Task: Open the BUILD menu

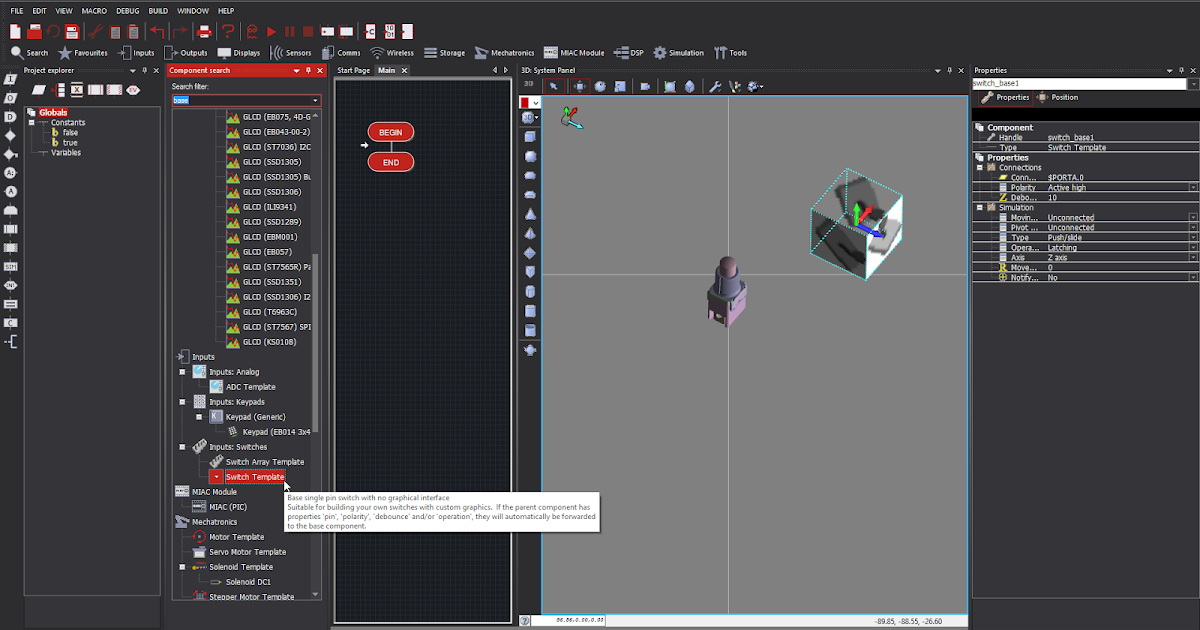Action: 158,10
